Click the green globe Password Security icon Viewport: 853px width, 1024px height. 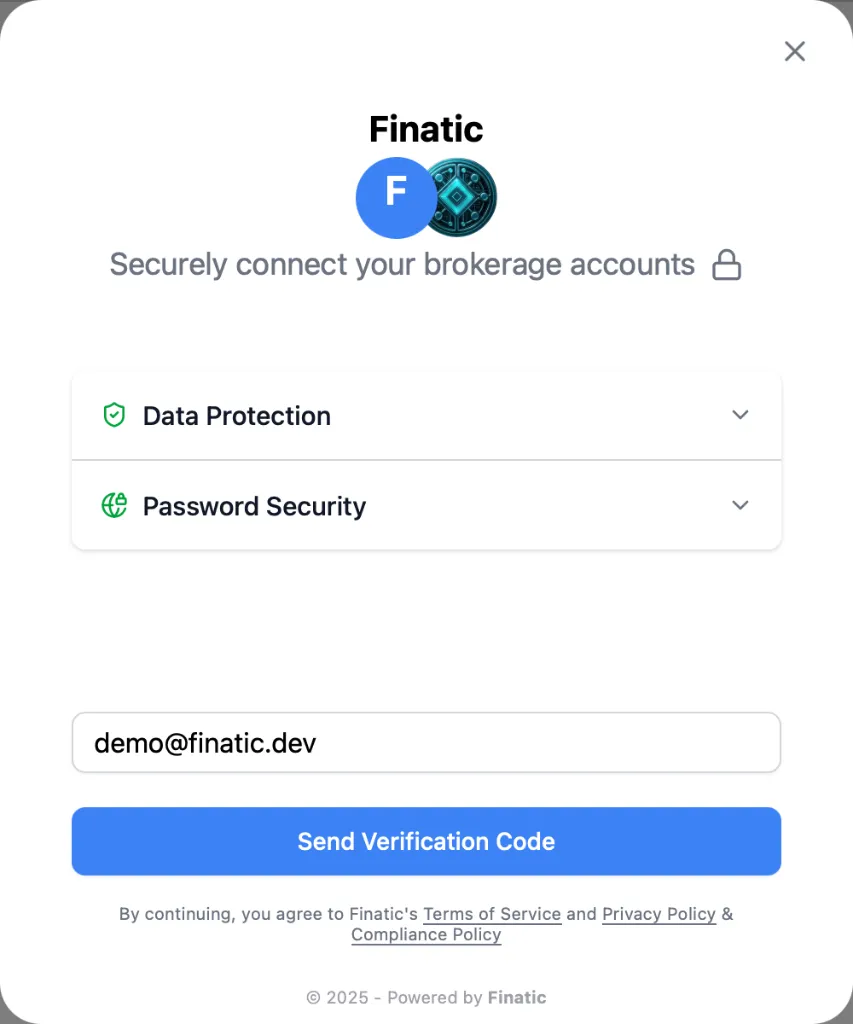point(115,505)
